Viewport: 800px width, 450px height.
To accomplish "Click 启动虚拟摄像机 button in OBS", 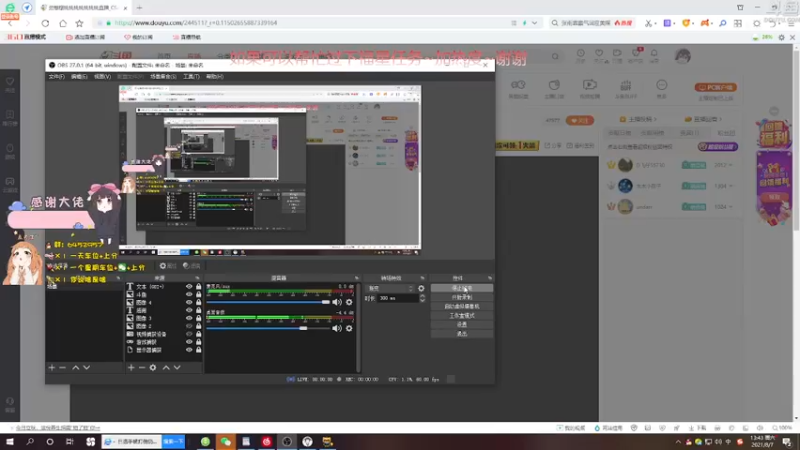I will [462, 307].
